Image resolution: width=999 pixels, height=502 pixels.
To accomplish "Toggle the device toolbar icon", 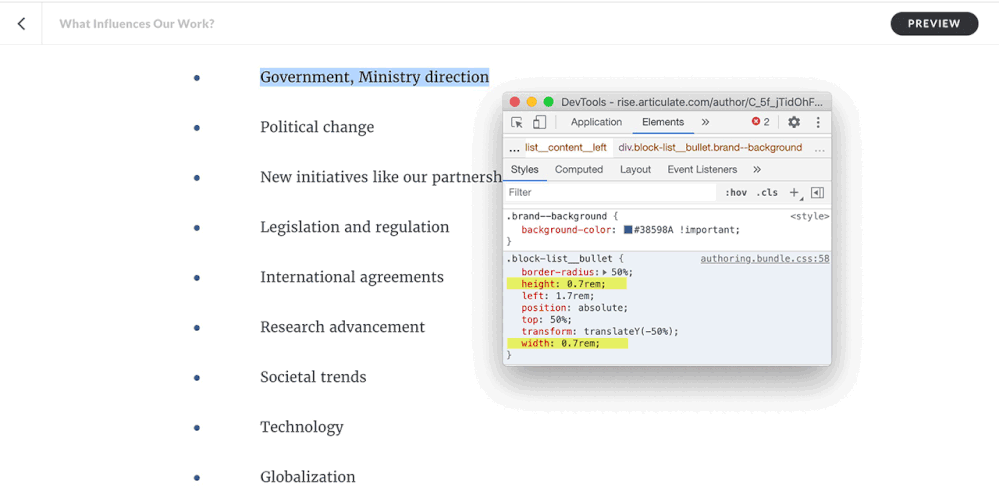I will click(x=539, y=122).
